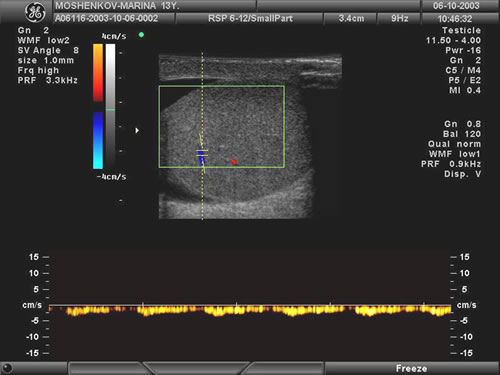
Task: Click the 9Hz frame rate readout
Action: pos(400,18)
